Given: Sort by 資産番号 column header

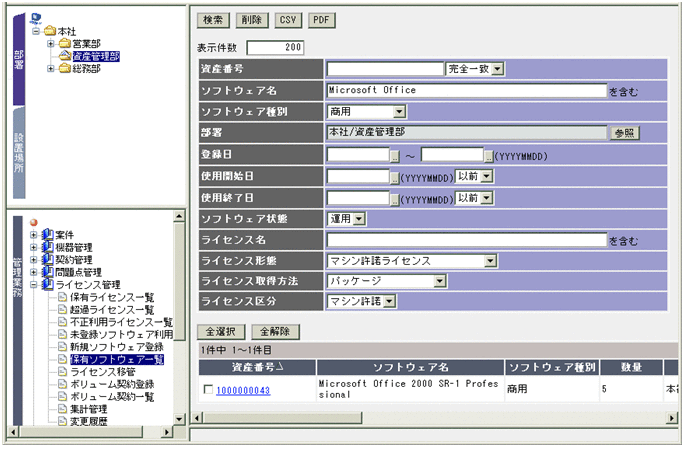Looking at the screenshot, I should click(257, 367).
